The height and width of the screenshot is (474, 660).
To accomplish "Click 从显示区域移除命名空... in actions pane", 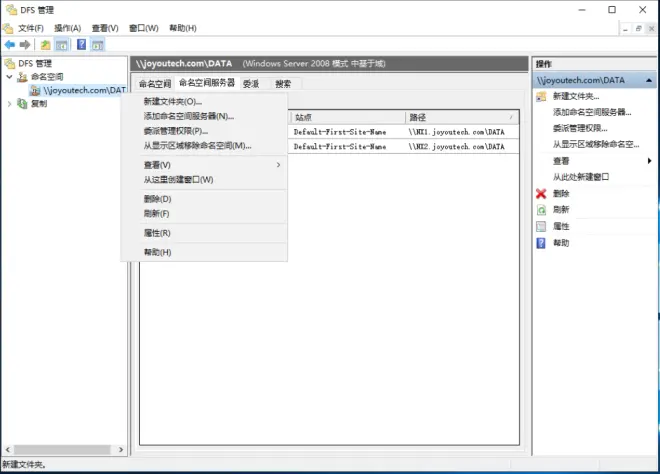I will point(596,144).
